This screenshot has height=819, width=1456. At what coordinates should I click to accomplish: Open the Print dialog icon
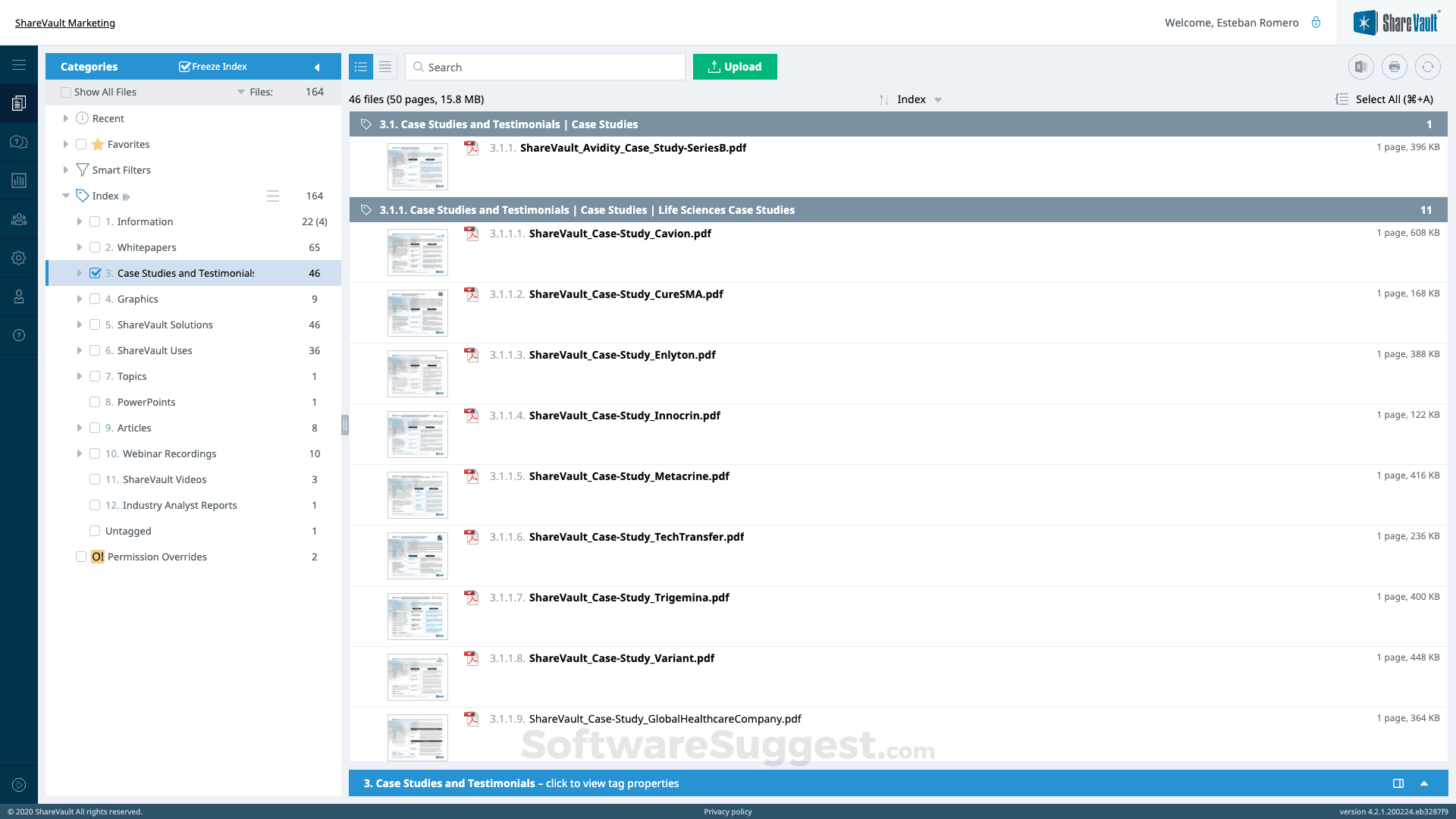(x=1395, y=67)
